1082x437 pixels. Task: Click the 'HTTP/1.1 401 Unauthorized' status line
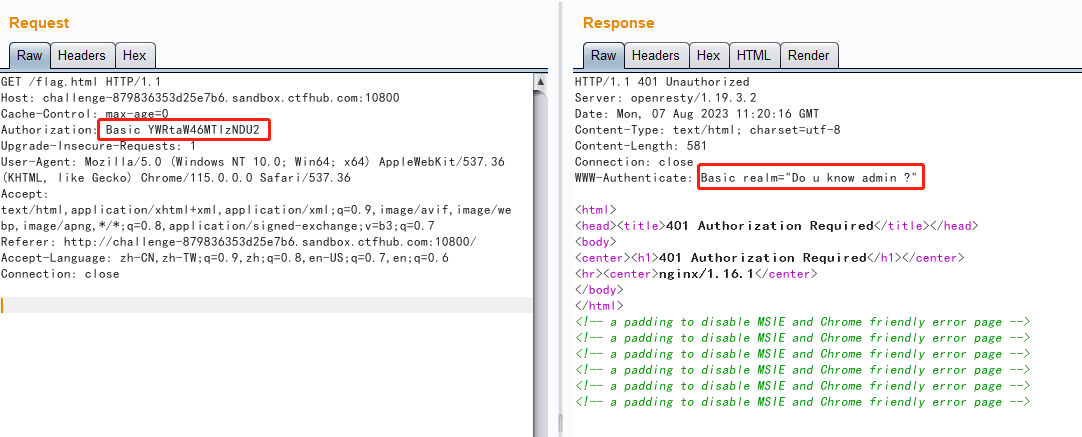(x=662, y=82)
